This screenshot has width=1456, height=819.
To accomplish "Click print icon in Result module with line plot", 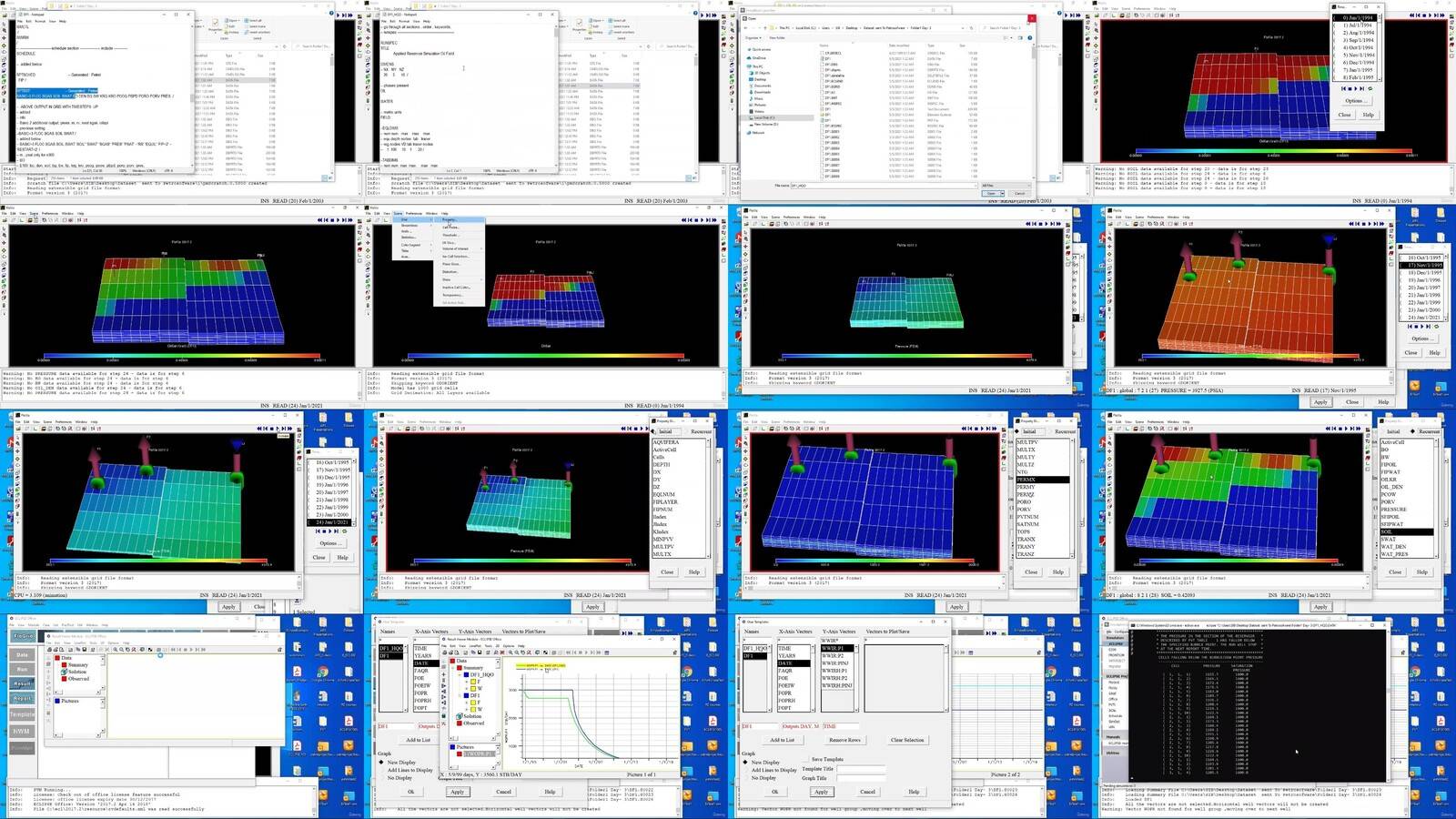I will [445, 652].
